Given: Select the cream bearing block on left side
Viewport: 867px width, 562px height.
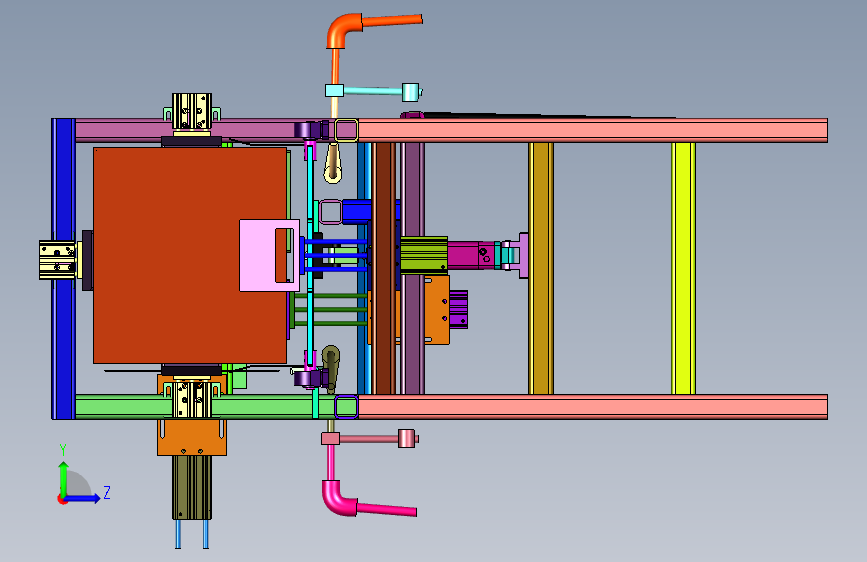Looking at the screenshot, I should coord(58,259).
